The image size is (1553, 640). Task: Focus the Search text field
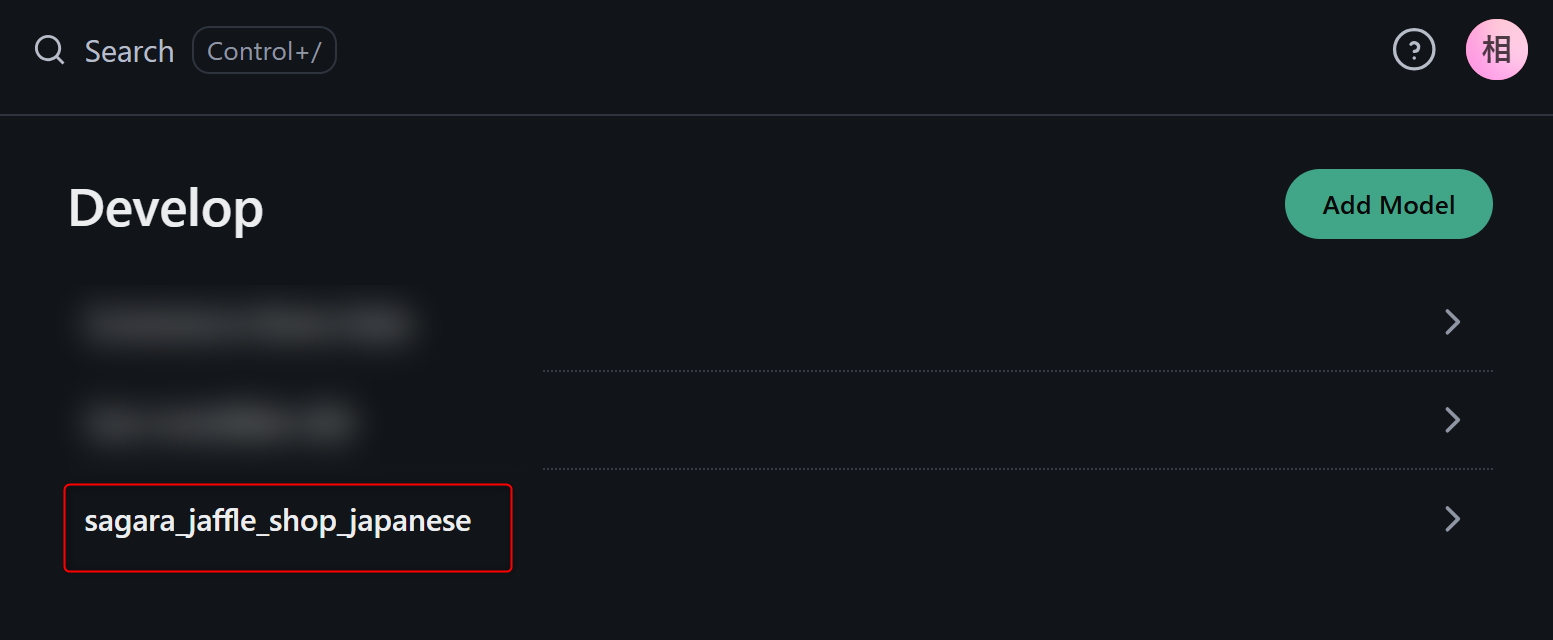click(x=129, y=51)
